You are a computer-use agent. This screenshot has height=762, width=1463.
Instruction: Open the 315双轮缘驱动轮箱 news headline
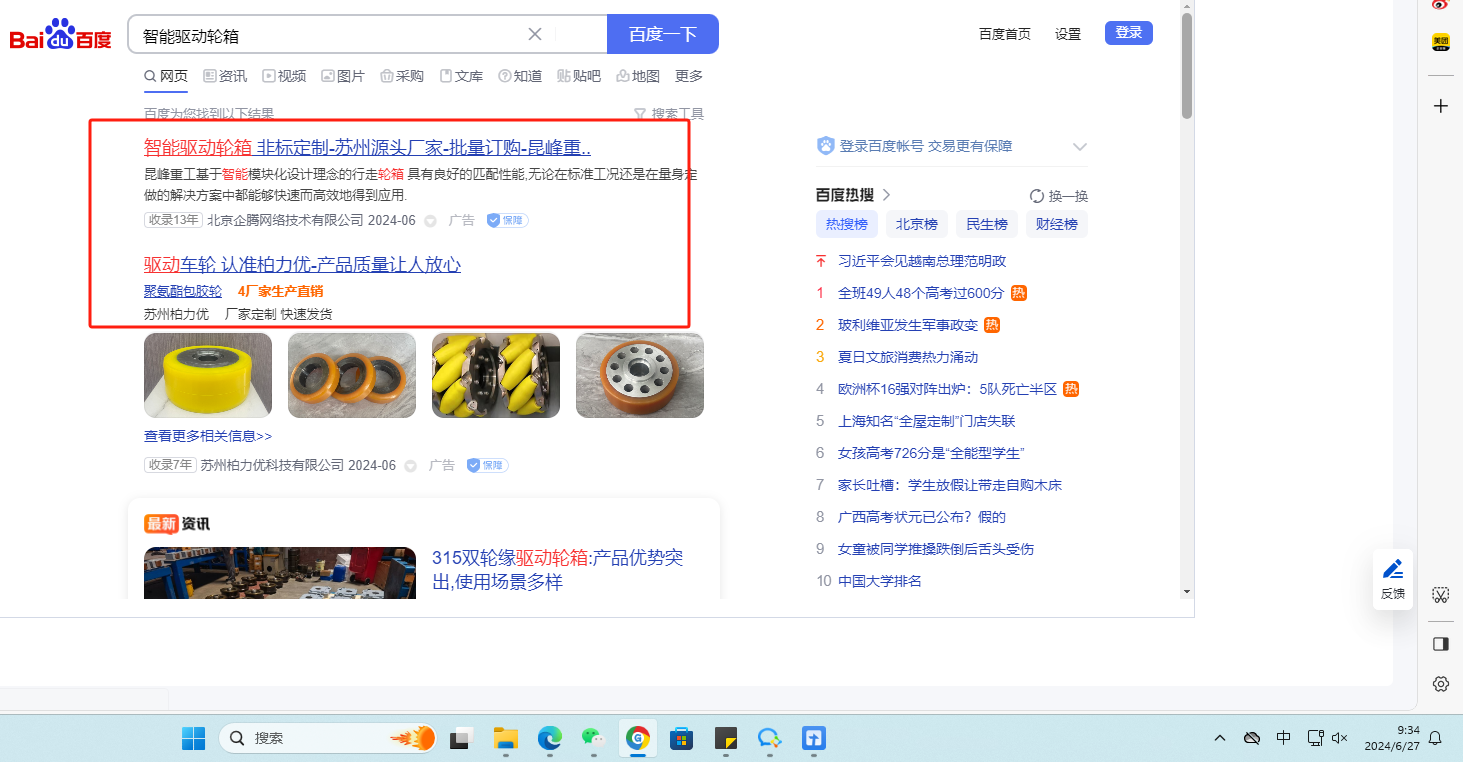[x=558, y=569]
